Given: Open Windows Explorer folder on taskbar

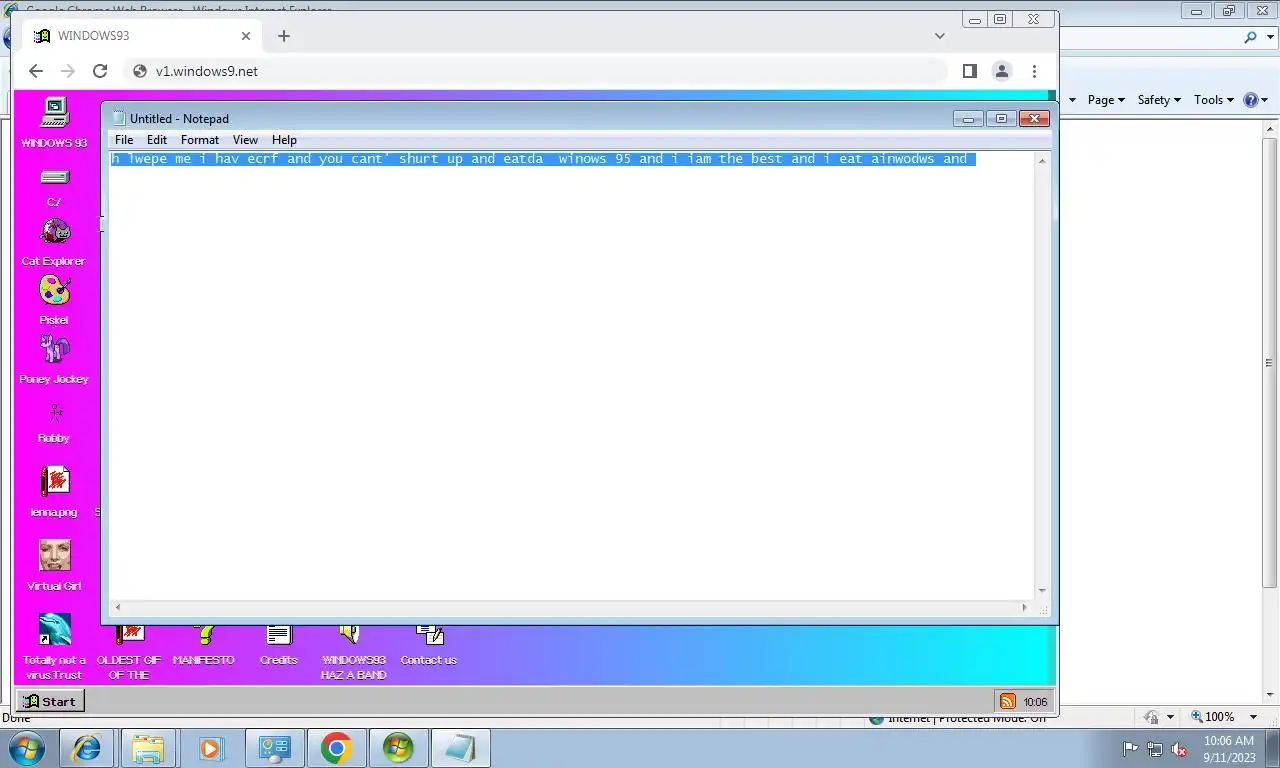Looking at the screenshot, I should pyautogui.click(x=148, y=748).
